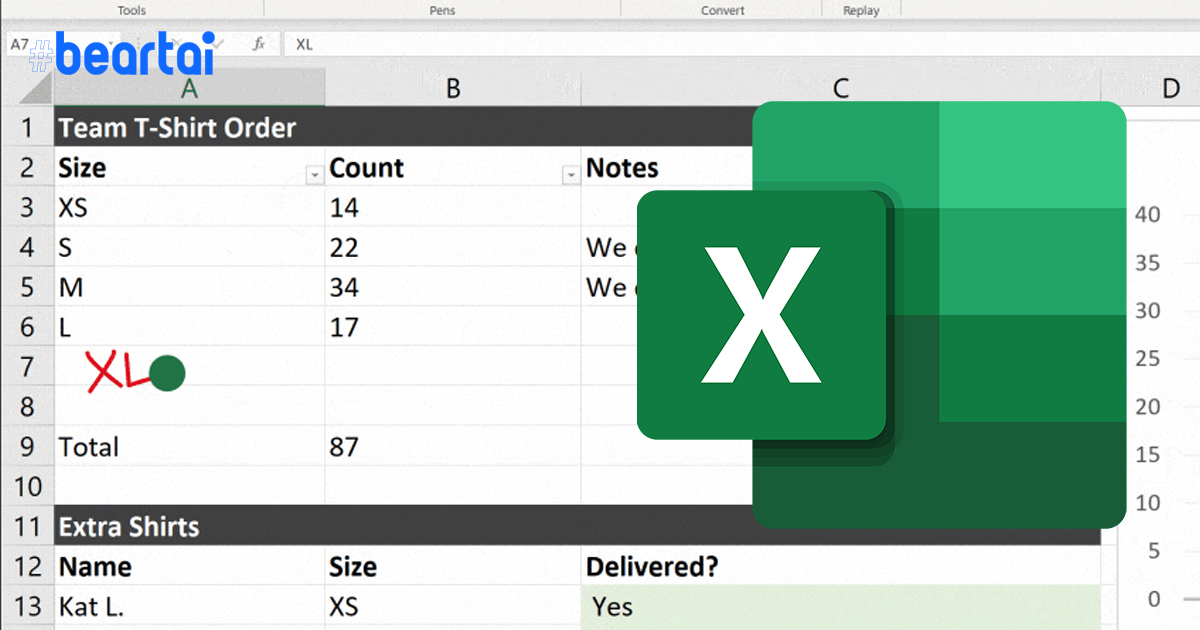Select row header 1
1200x630 pixels.
[x=27, y=127]
